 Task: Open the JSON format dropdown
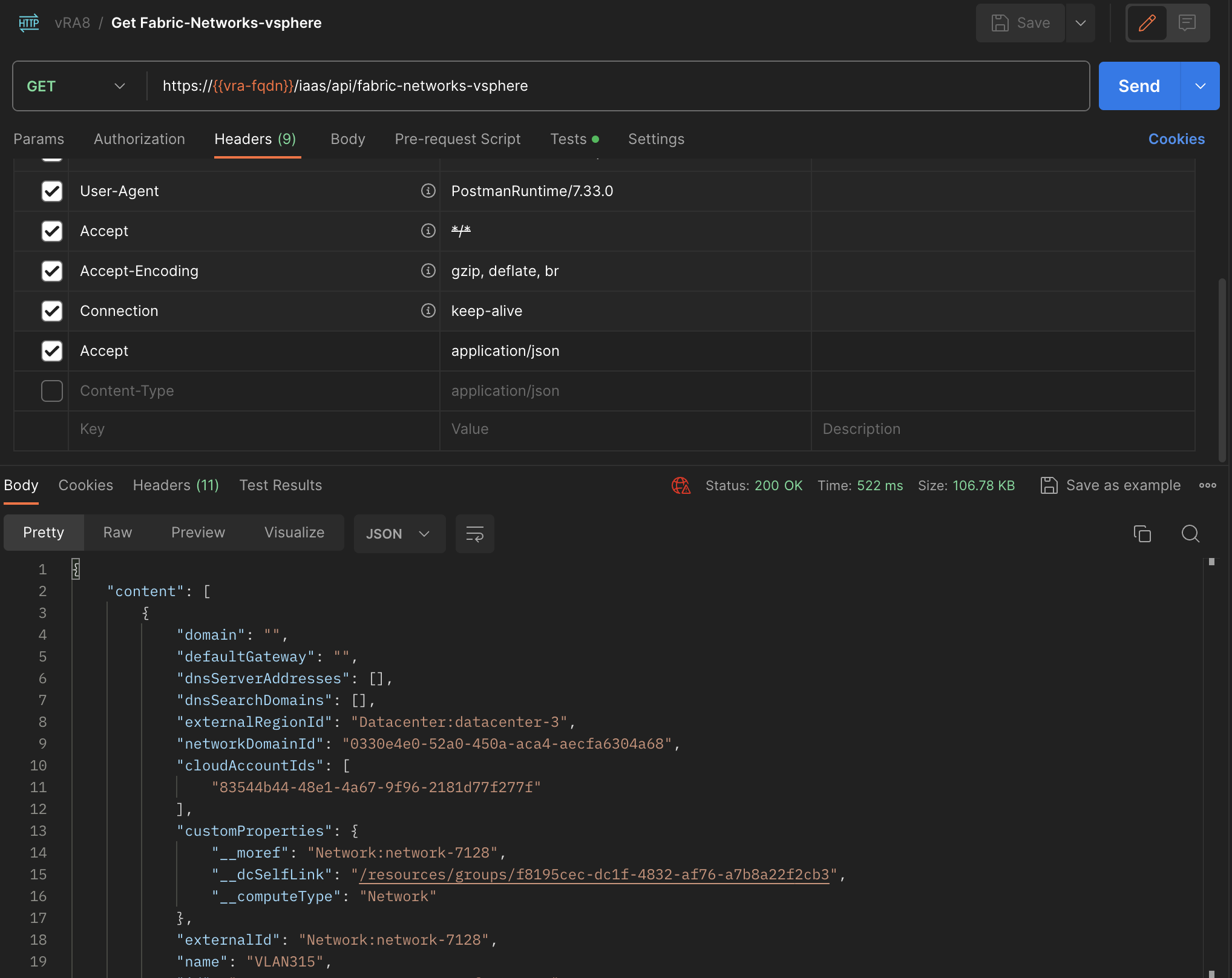tap(399, 534)
